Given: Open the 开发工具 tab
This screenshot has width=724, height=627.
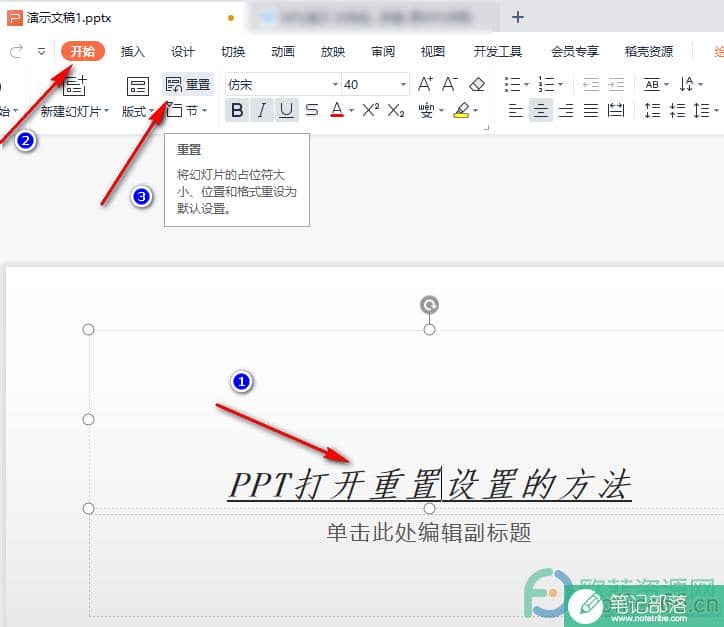Looking at the screenshot, I should tap(497, 51).
